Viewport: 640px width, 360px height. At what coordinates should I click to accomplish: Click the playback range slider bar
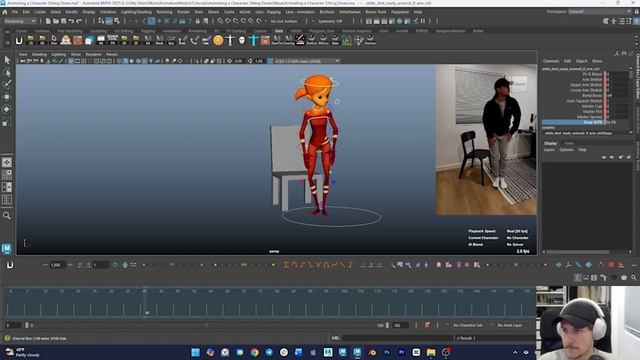coord(207,325)
